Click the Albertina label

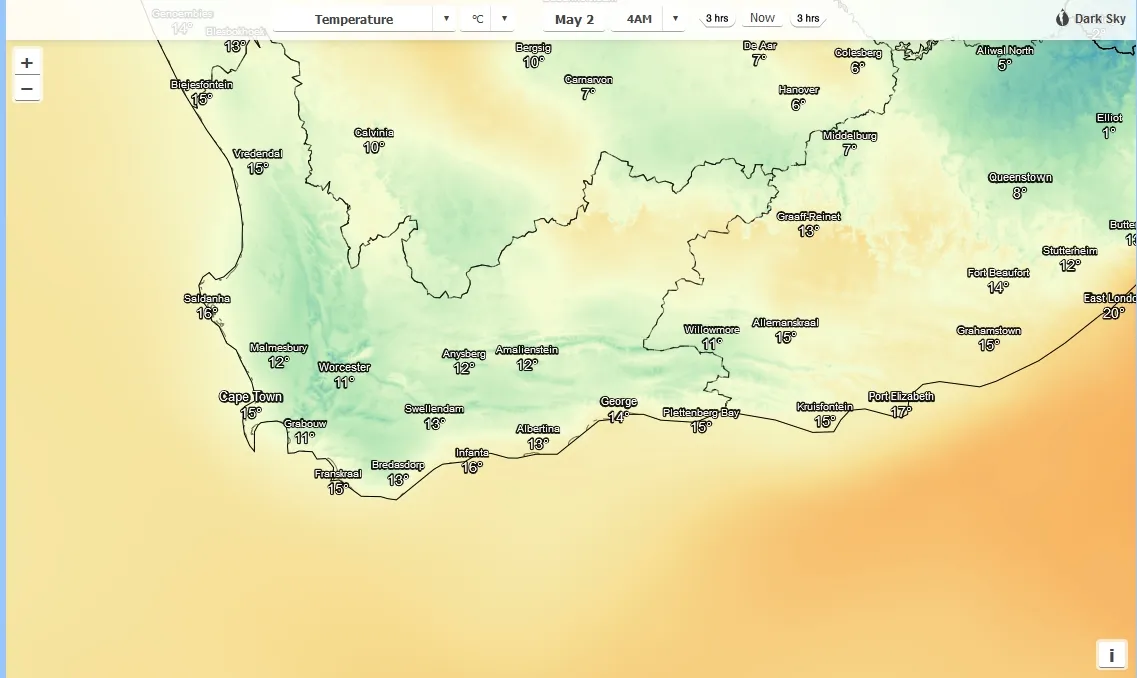click(538, 429)
